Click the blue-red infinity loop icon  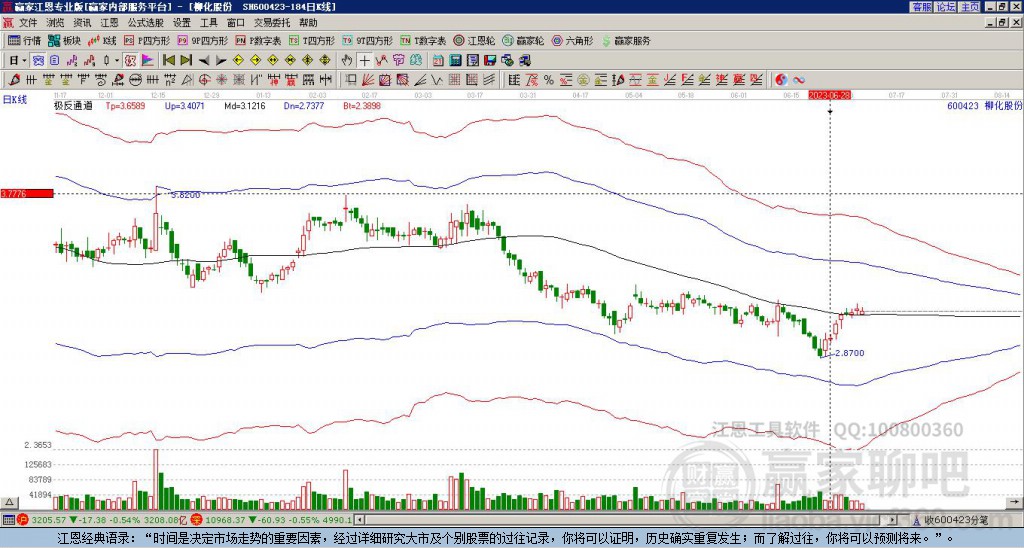(x=799, y=80)
